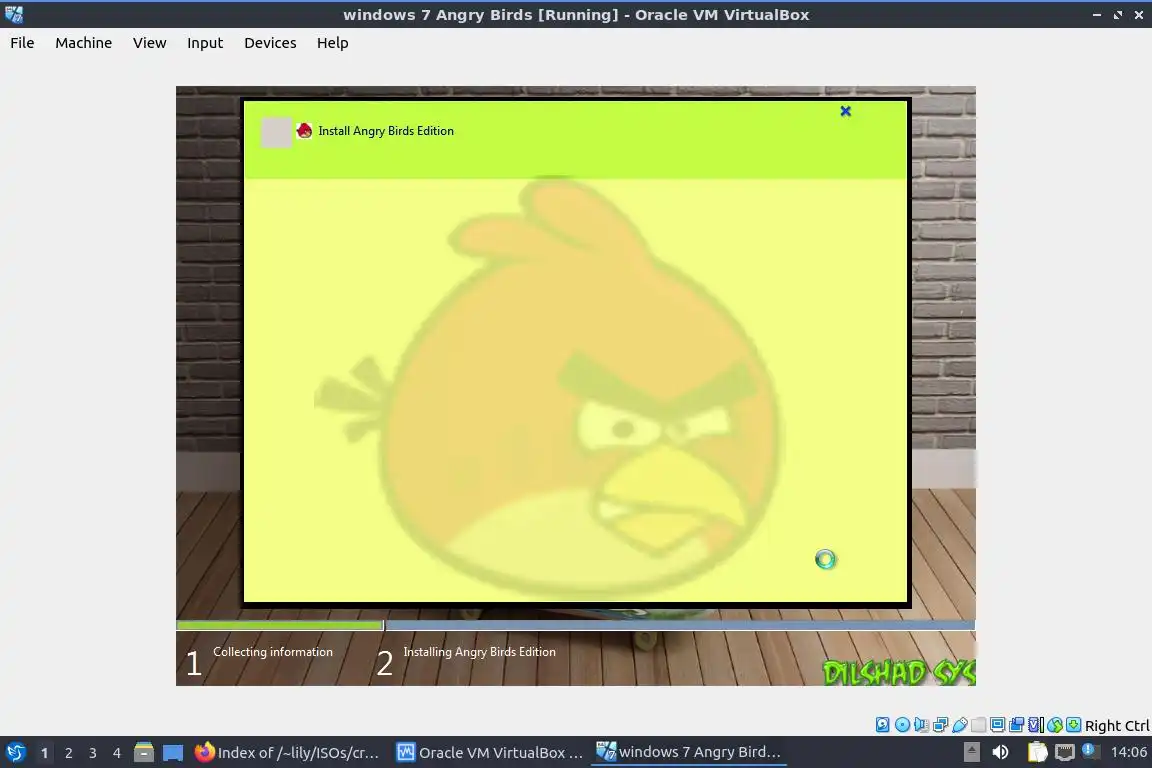The width and height of the screenshot is (1152, 768).
Task: Open the File menu
Action: coord(22,43)
